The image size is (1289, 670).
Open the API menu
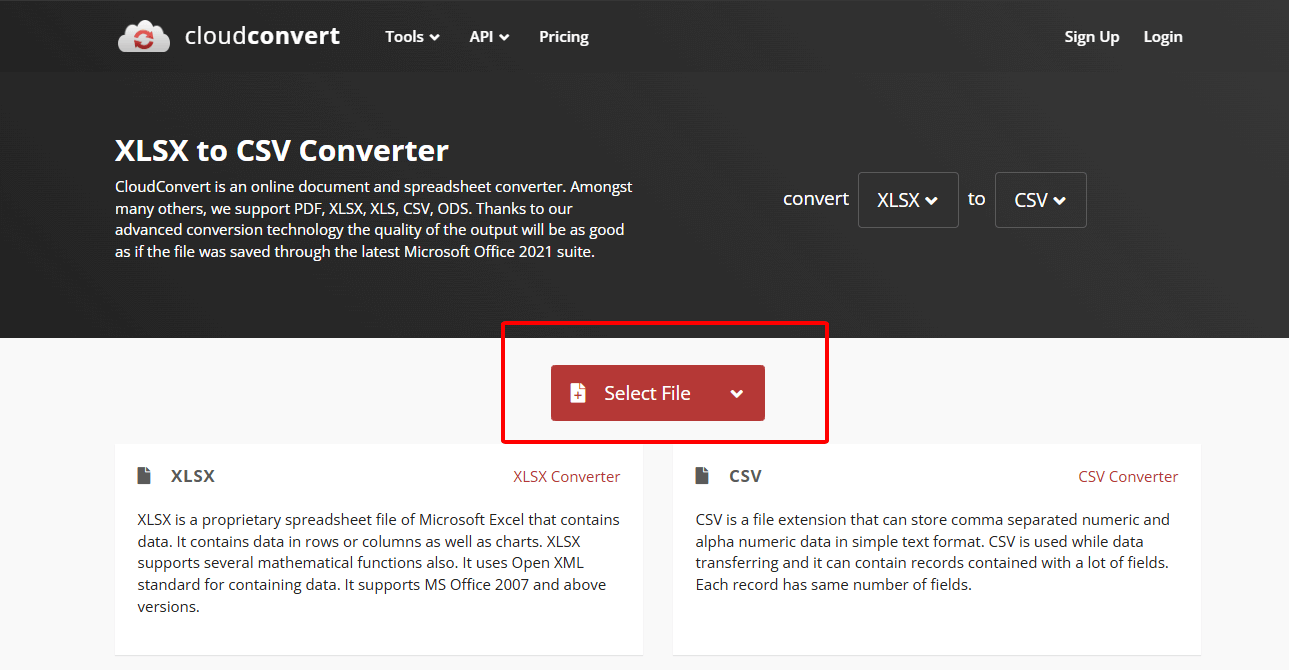(x=489, y=37)
